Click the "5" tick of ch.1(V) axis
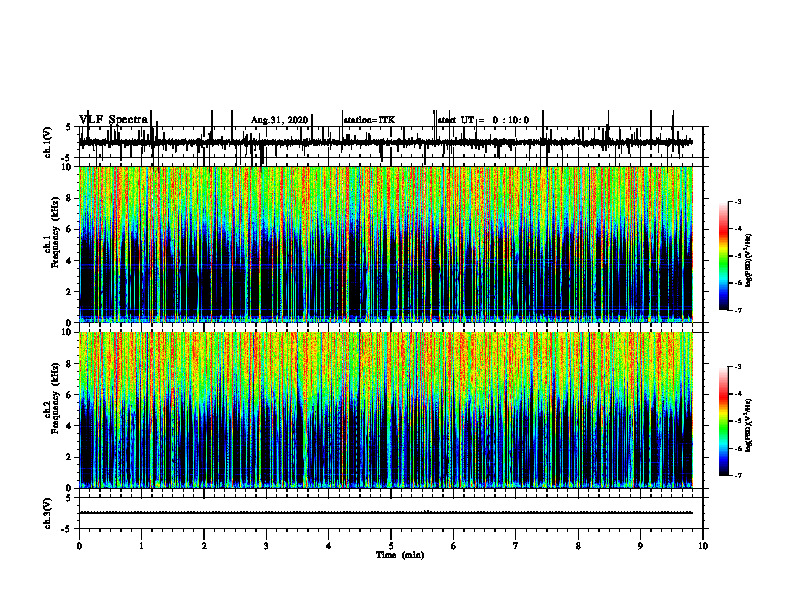The height and width of the screenshot is (612, 792). (x=68, y=127)
